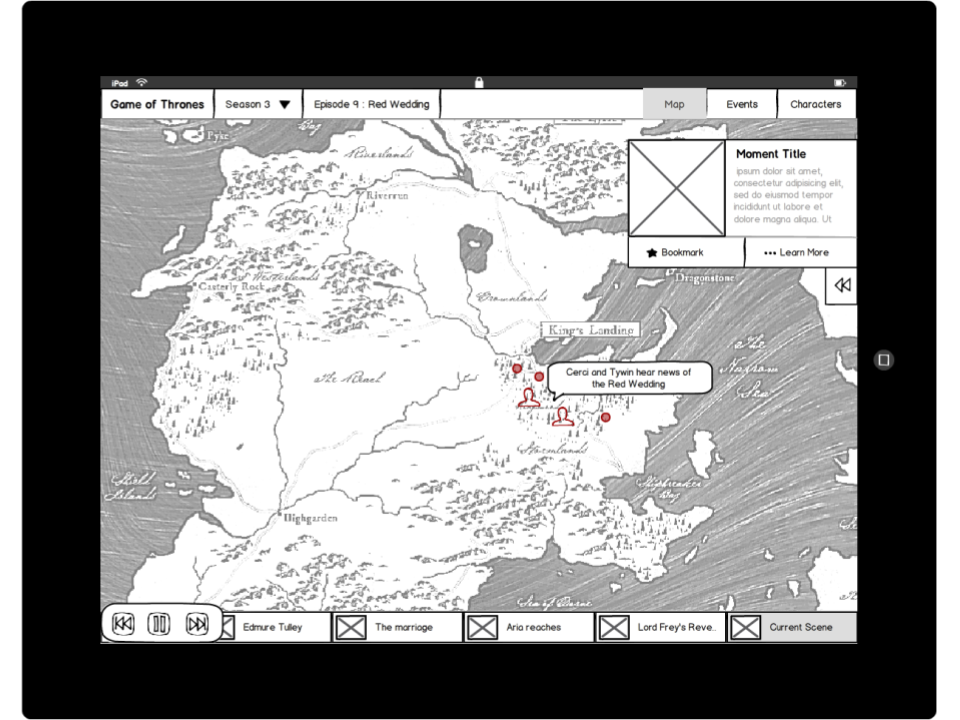The image size is (960, 720).
Task: Skip to the previous scene
Action: pyautogui.click(x=123, y=624)
